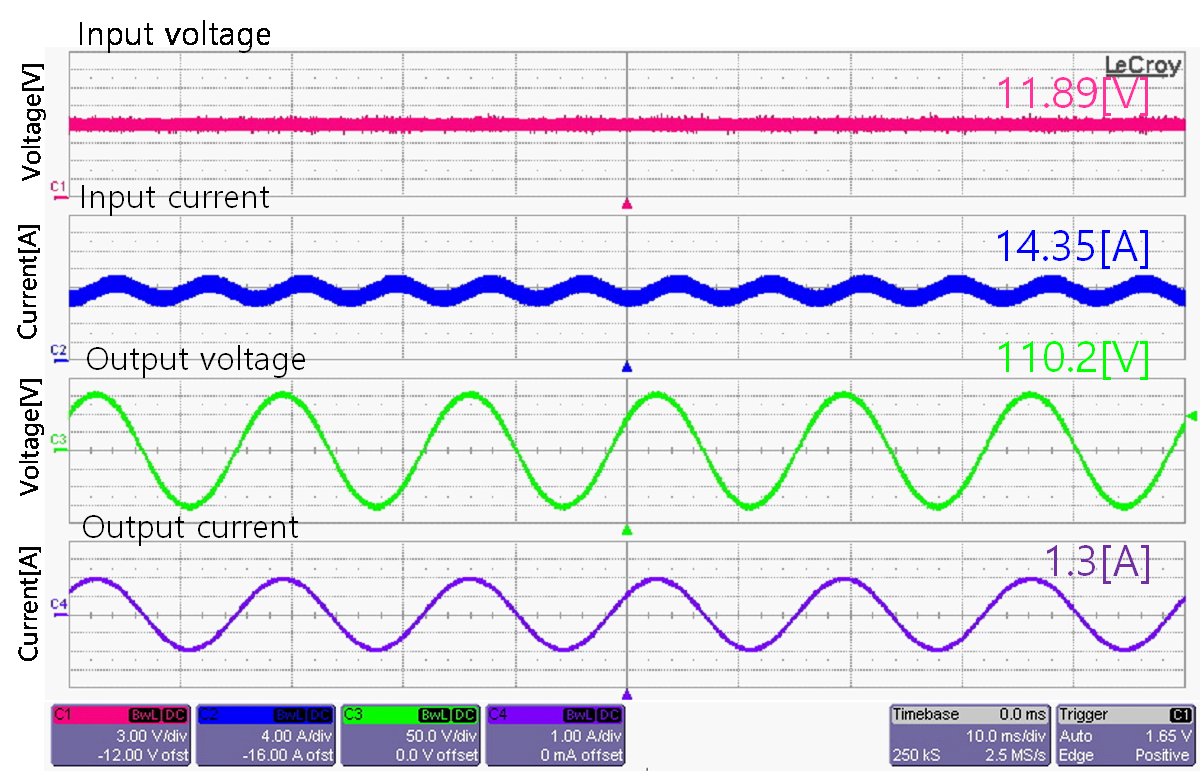Click the 0 mA offset value

tap(581, 755)
